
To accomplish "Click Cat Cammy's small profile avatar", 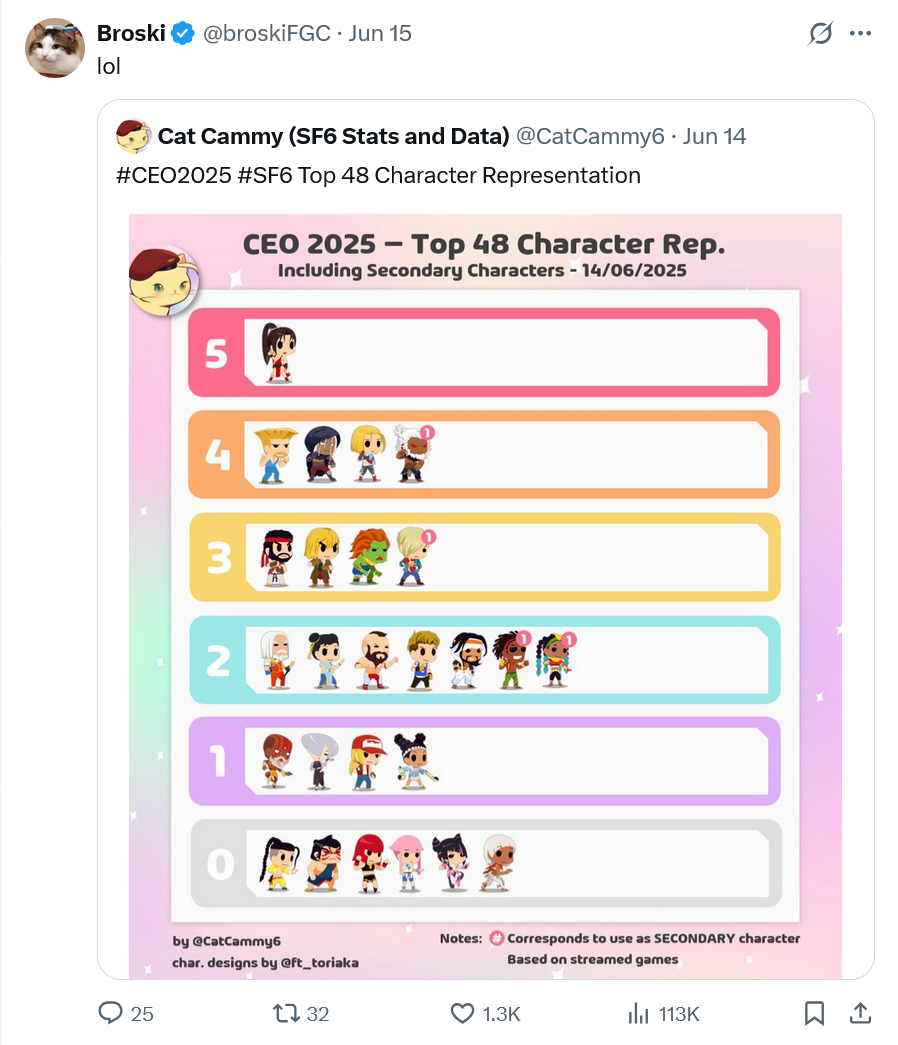I will point(133,136).
